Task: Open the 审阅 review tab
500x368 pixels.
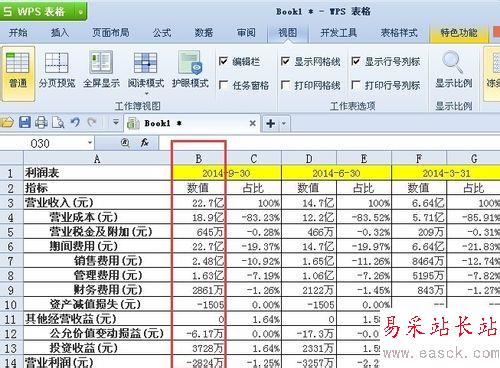Action: tap(246, 33)
